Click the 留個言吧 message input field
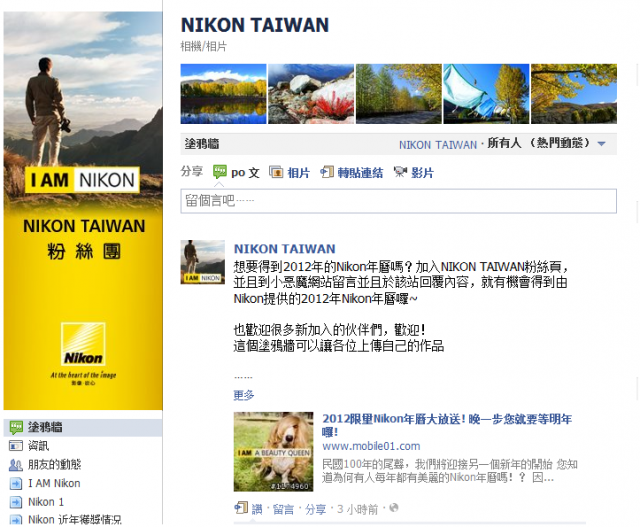 coord(398,201)
